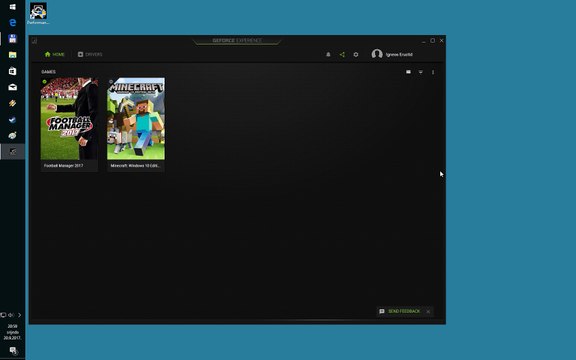Switch to the Drivers tab
The height and width of the screenshot is (360, 576).
(90, 54)
